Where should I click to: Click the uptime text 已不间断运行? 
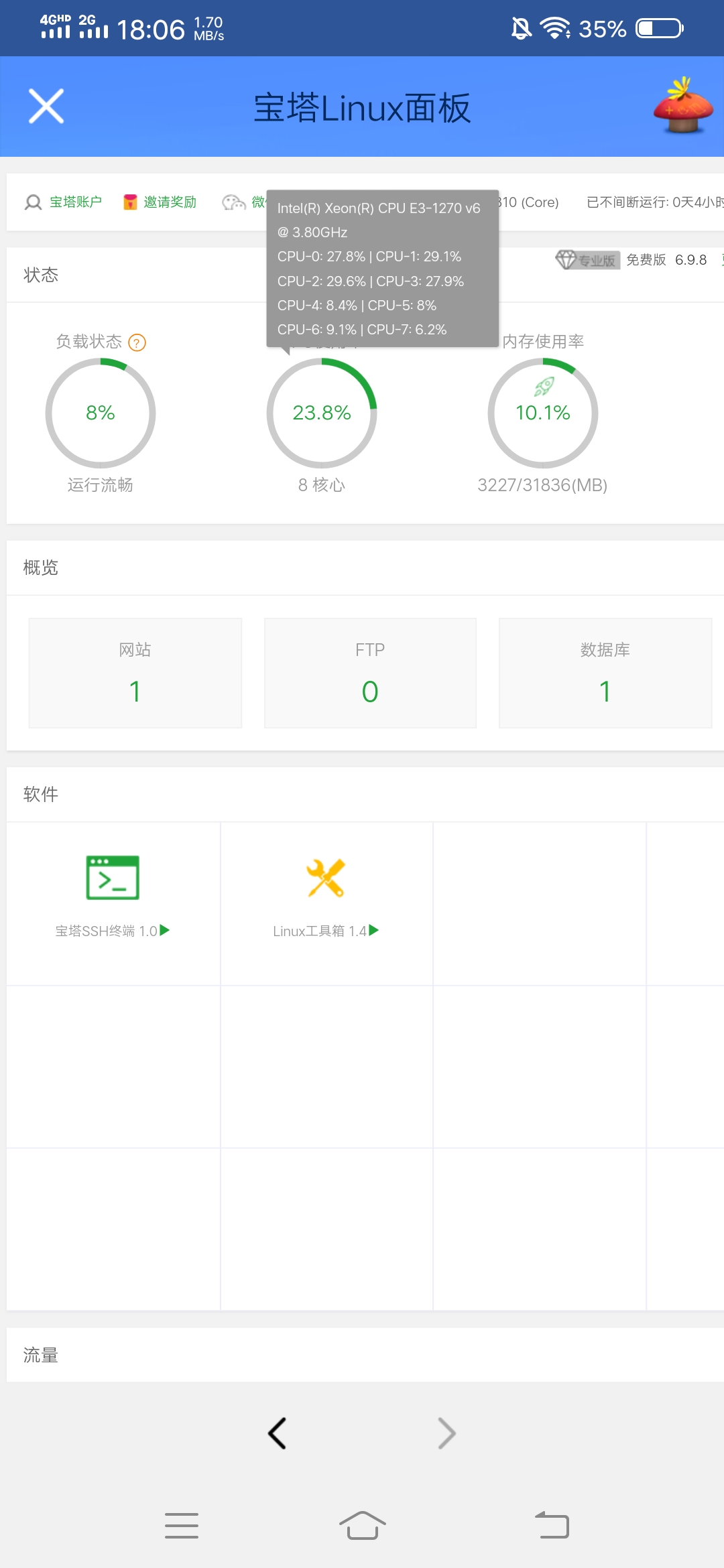(655, 202)
